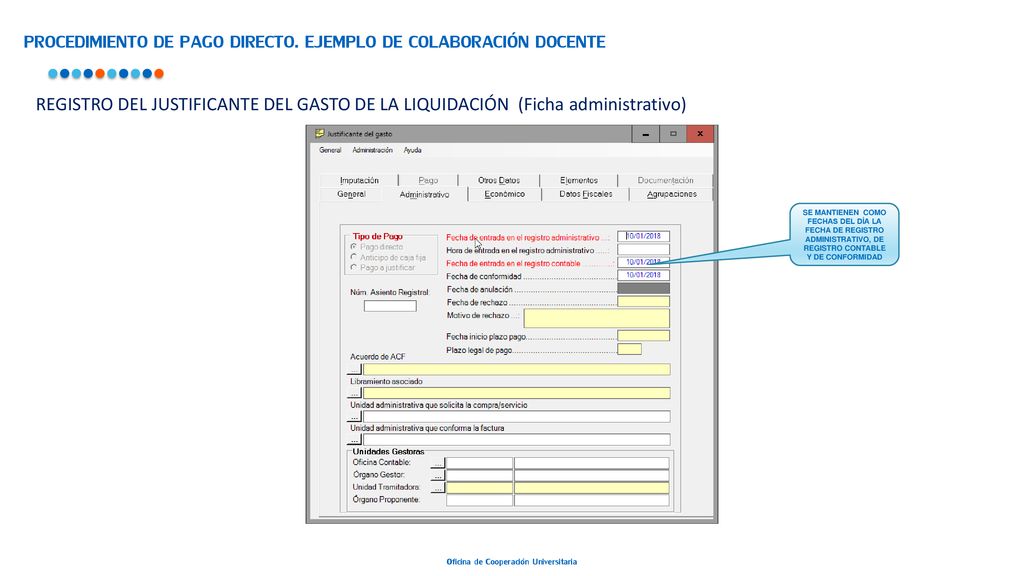1024x576 pixels.
Task: Open the Administración menu
Action: [x=372, y=150]
